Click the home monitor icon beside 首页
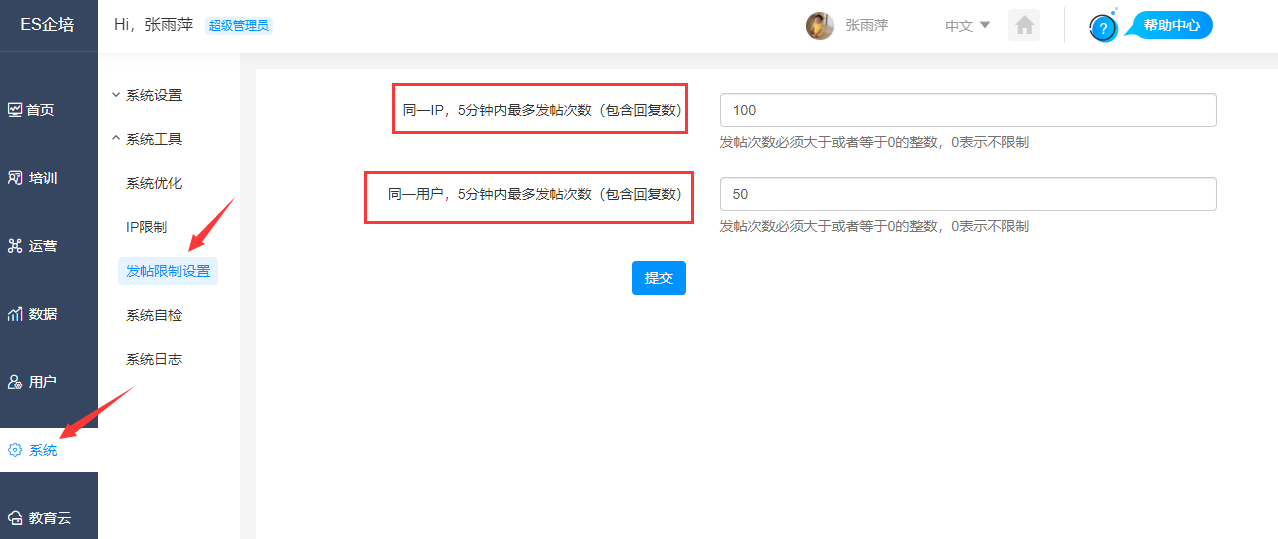 coord(15,110)
